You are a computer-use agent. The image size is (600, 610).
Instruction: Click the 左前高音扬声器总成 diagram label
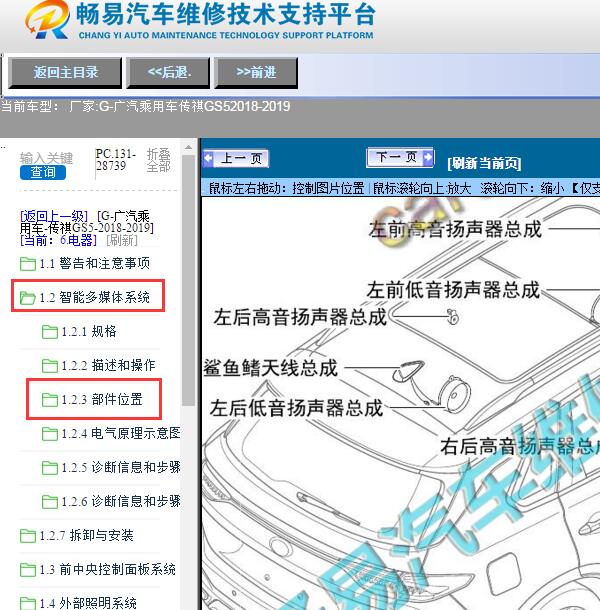(455, 229)
